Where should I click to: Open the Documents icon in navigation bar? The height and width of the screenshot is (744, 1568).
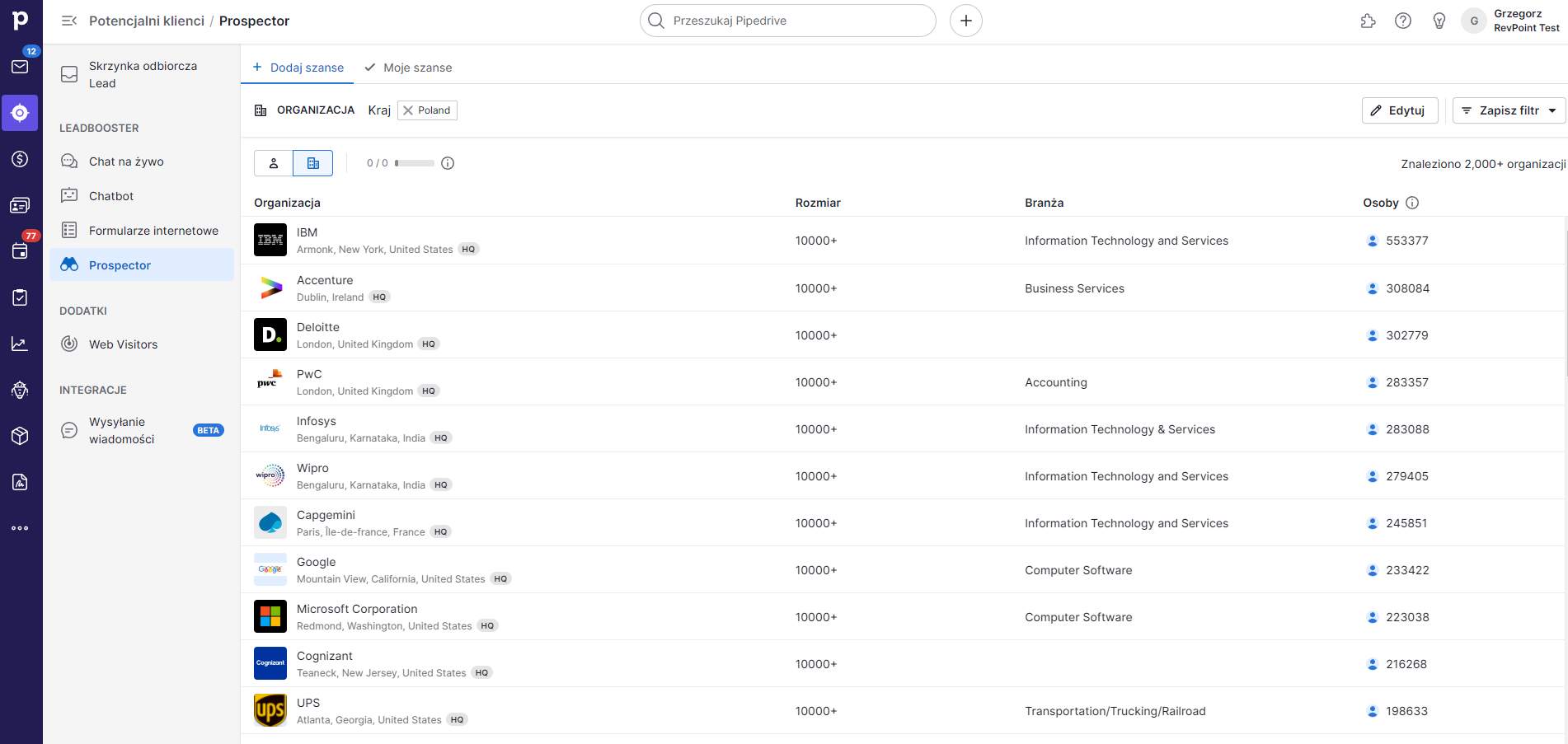(21, 482)
